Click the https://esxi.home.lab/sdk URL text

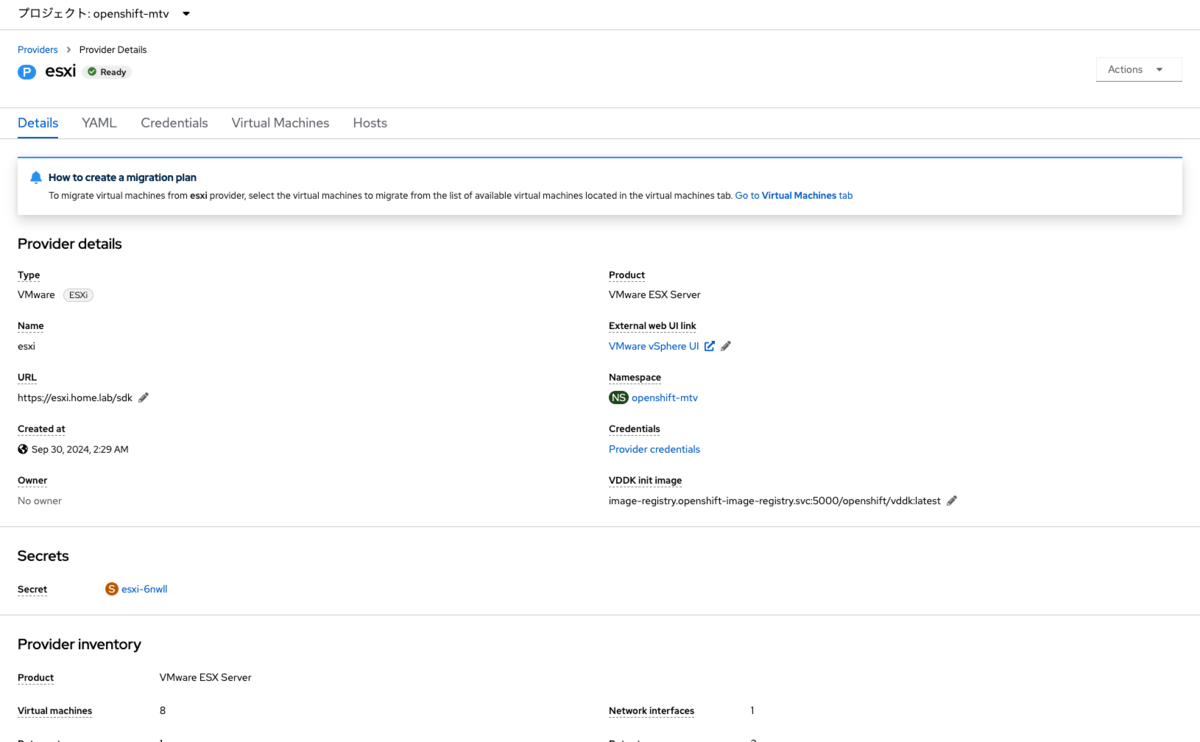(x=75, y=397)
